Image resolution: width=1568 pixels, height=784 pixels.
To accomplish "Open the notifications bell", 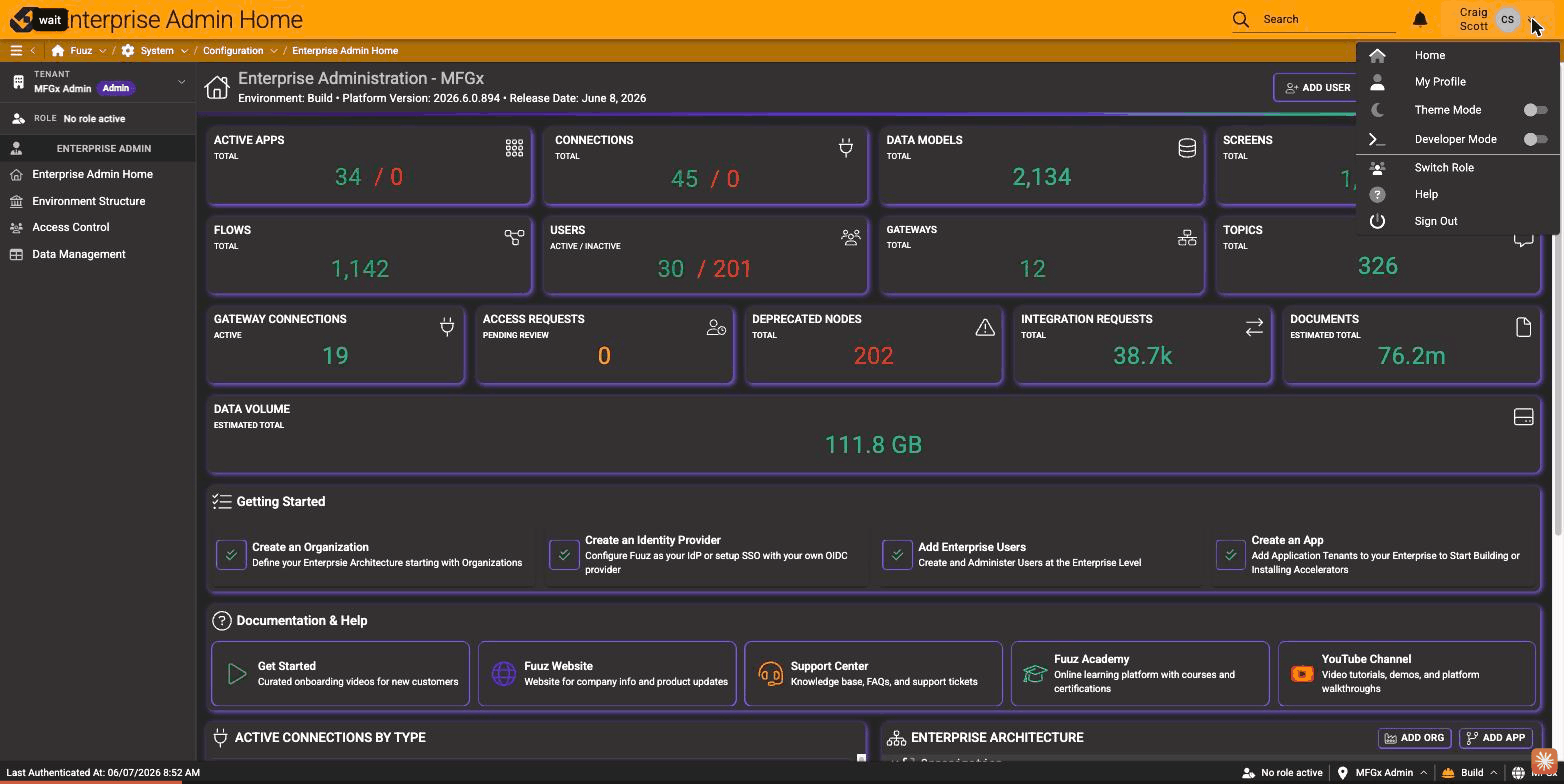I will tap(1420, 19).
